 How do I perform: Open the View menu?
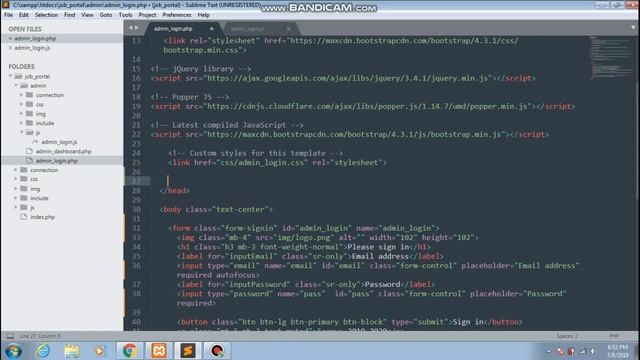87,15
